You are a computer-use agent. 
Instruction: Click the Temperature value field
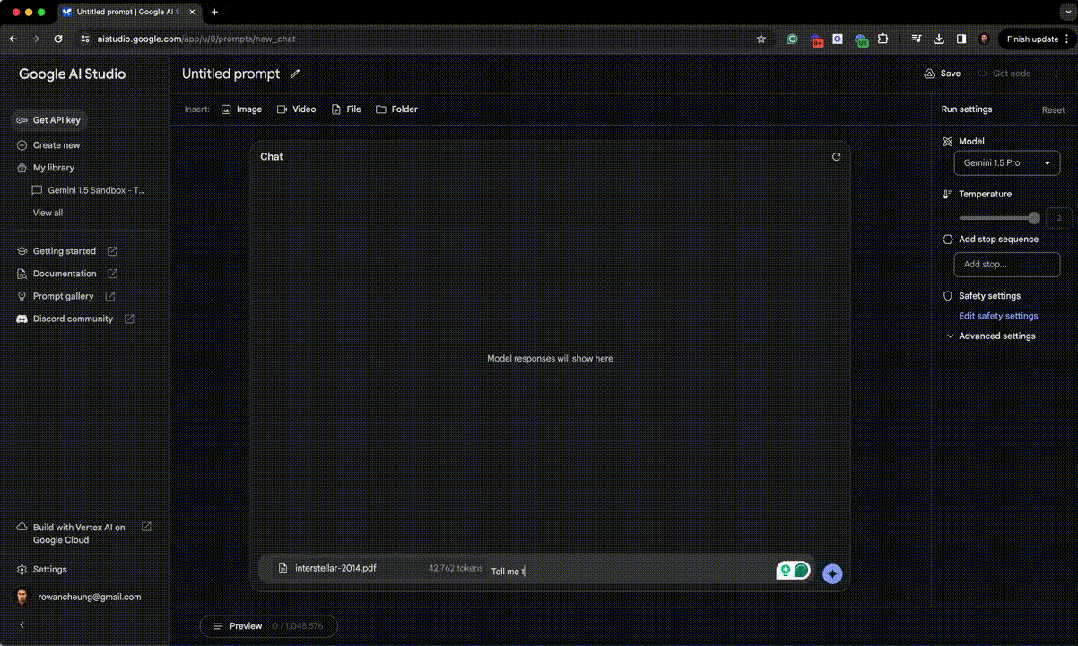[x=1058, y=218]
